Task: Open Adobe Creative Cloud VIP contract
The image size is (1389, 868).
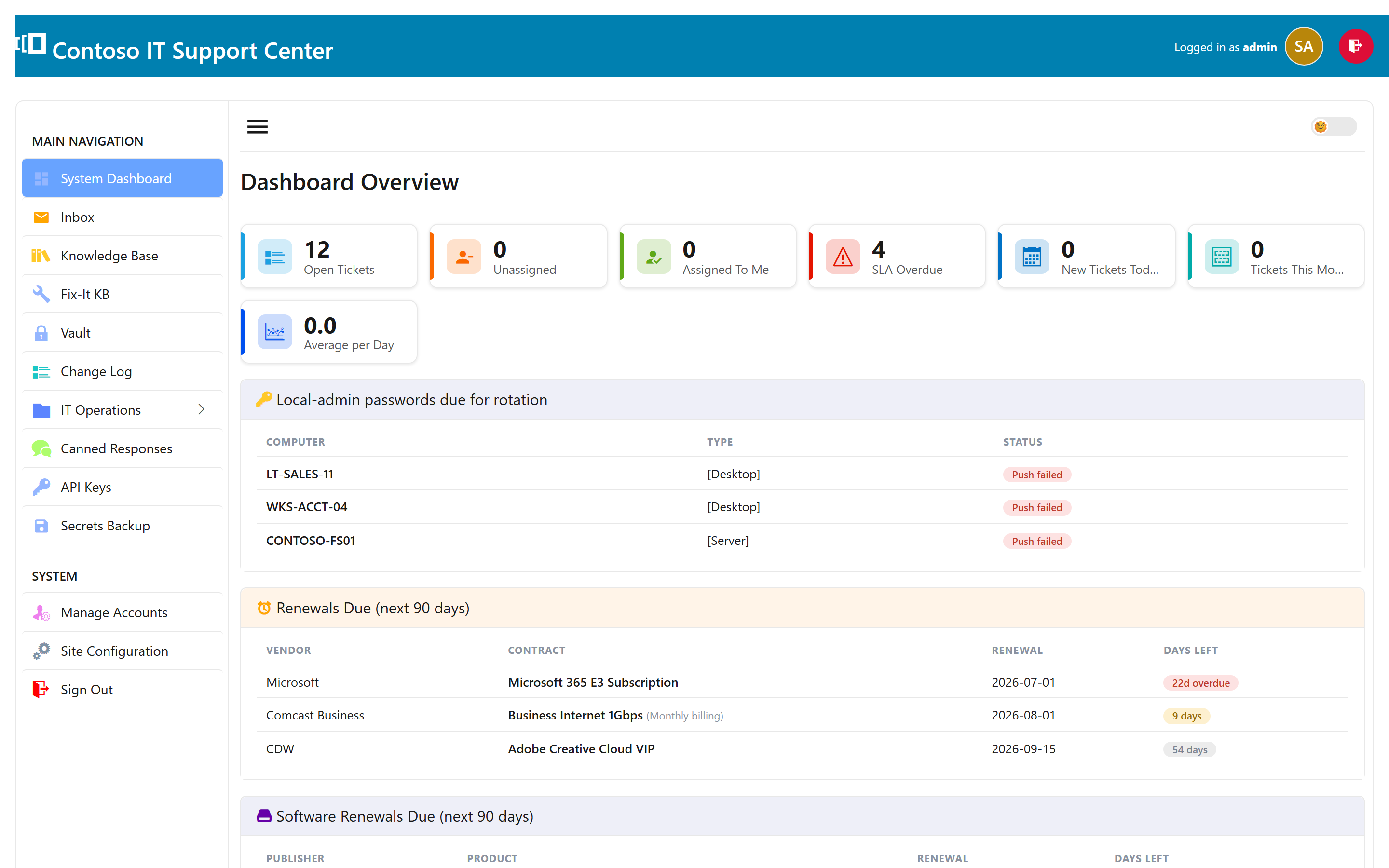Action: pyautogui.click(x=581, y=749)
